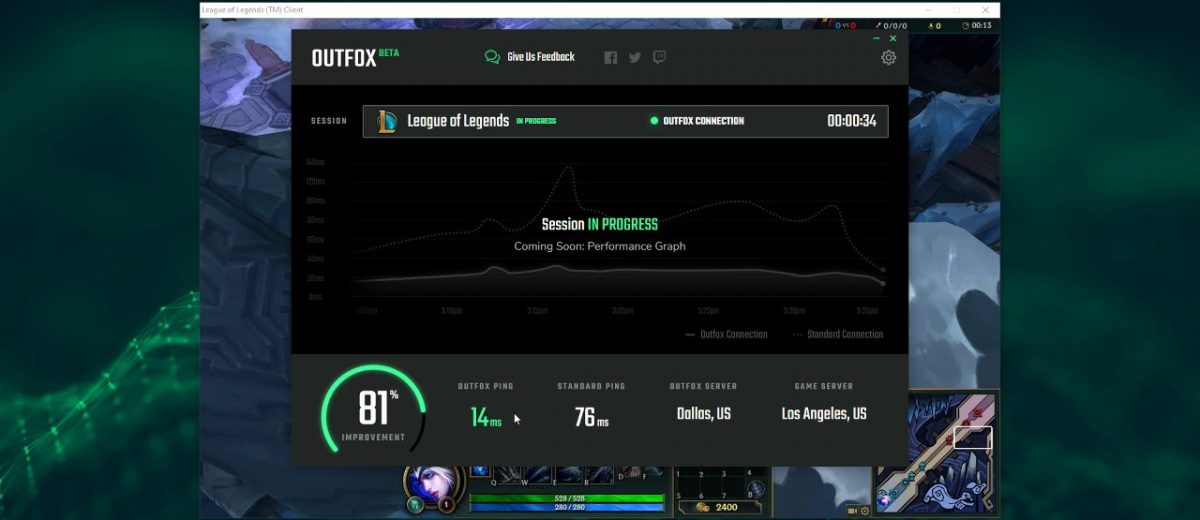Open the Outfox Facebook page icon

pyautogui.click(x=611, y=58)
